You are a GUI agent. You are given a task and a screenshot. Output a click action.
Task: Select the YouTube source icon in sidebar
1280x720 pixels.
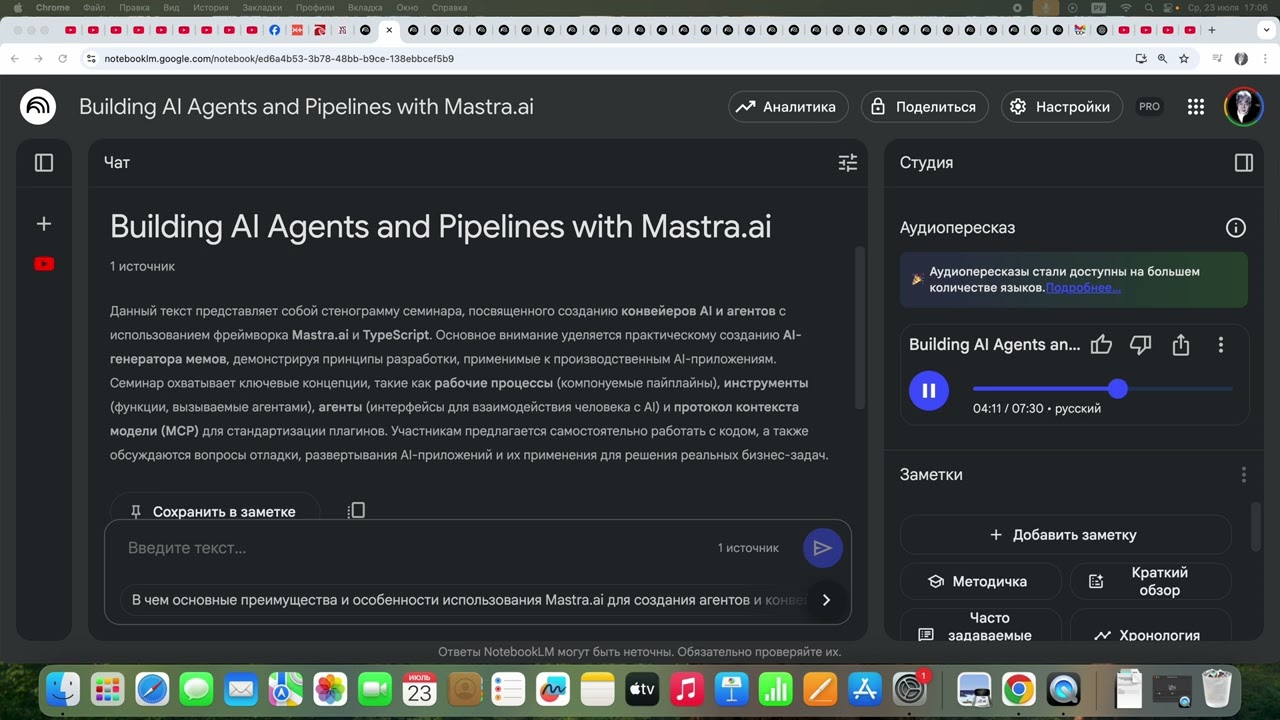tap(44, 264)
